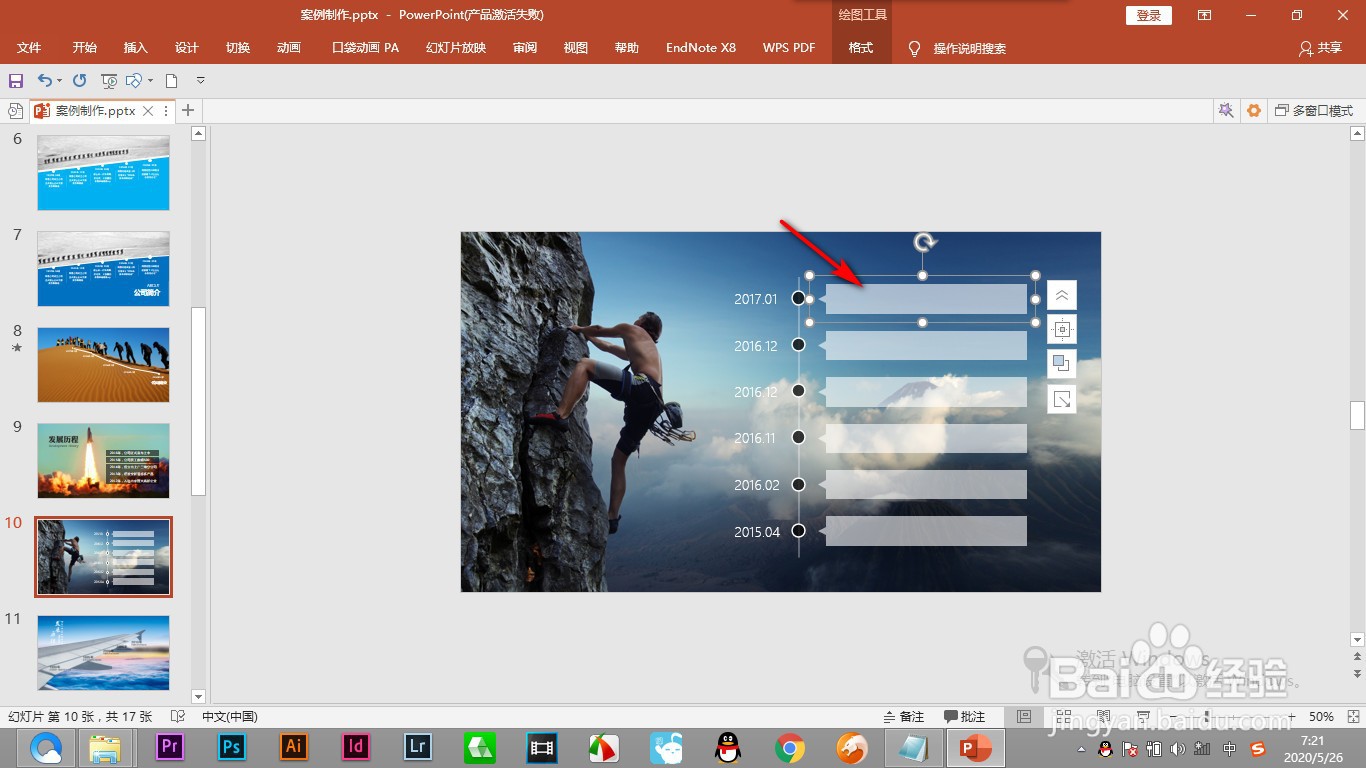This screenshot has height=768, width=1366.
Task: Click the orange gear settings icon
Action: tap(1254, 111)
